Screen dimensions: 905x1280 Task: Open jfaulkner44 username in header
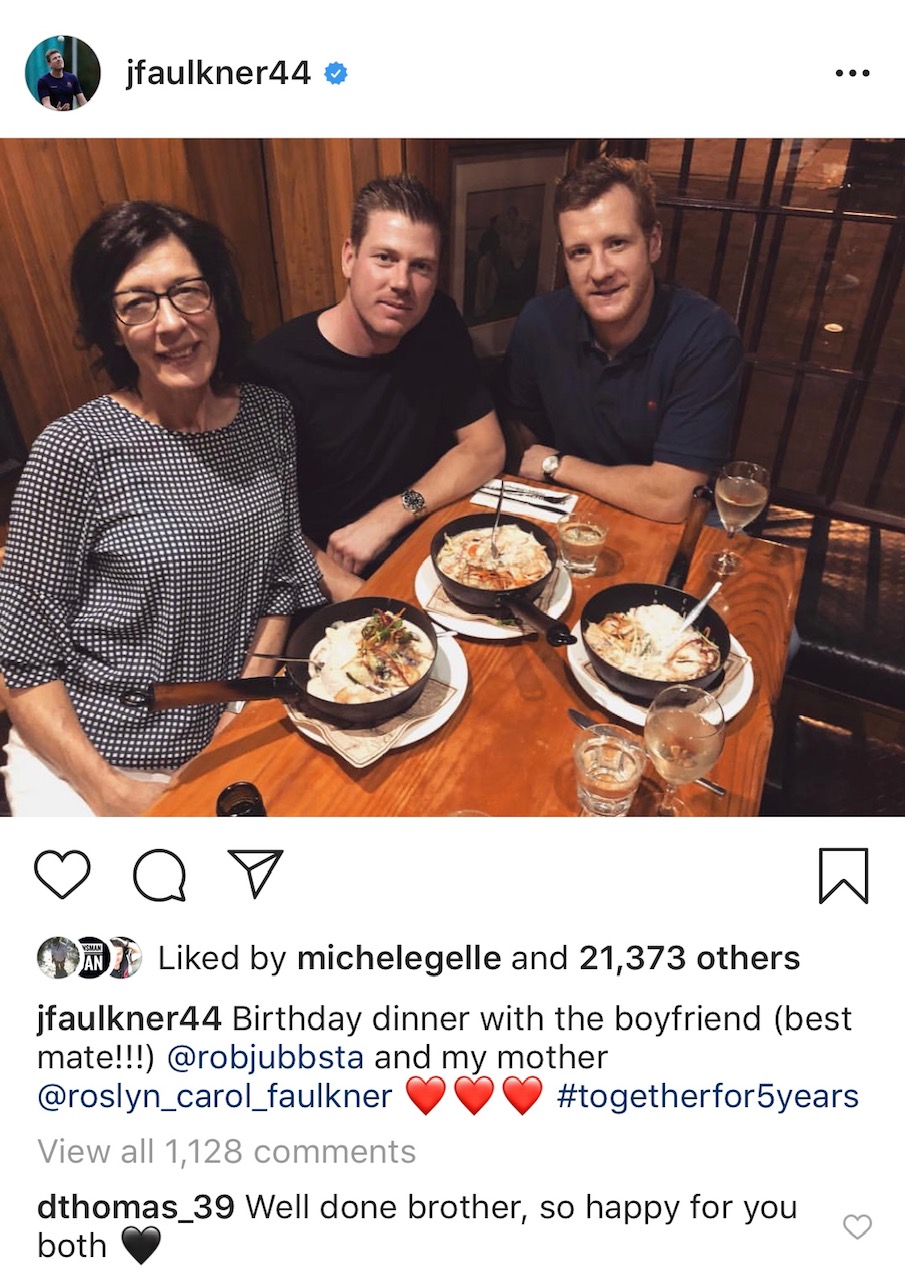[x=218, y=73]
